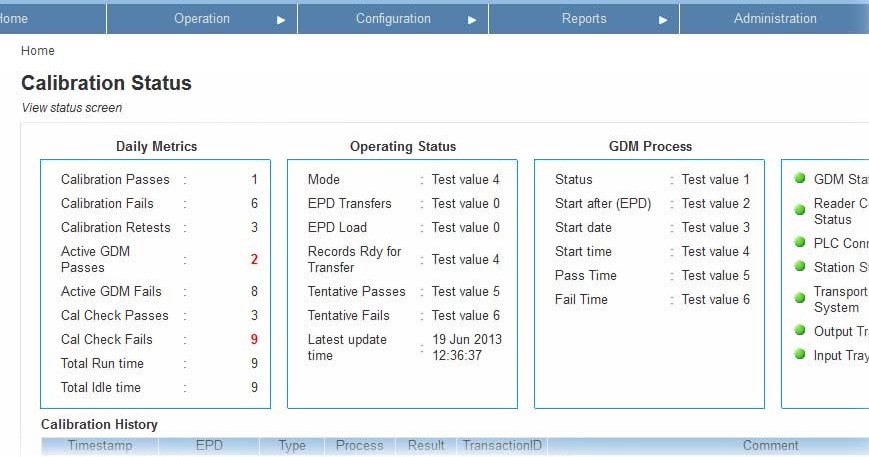Screen dimensions: 869x457
Task: Open the Administration menu
Action: pyautogui.click(x=775, y=19)
